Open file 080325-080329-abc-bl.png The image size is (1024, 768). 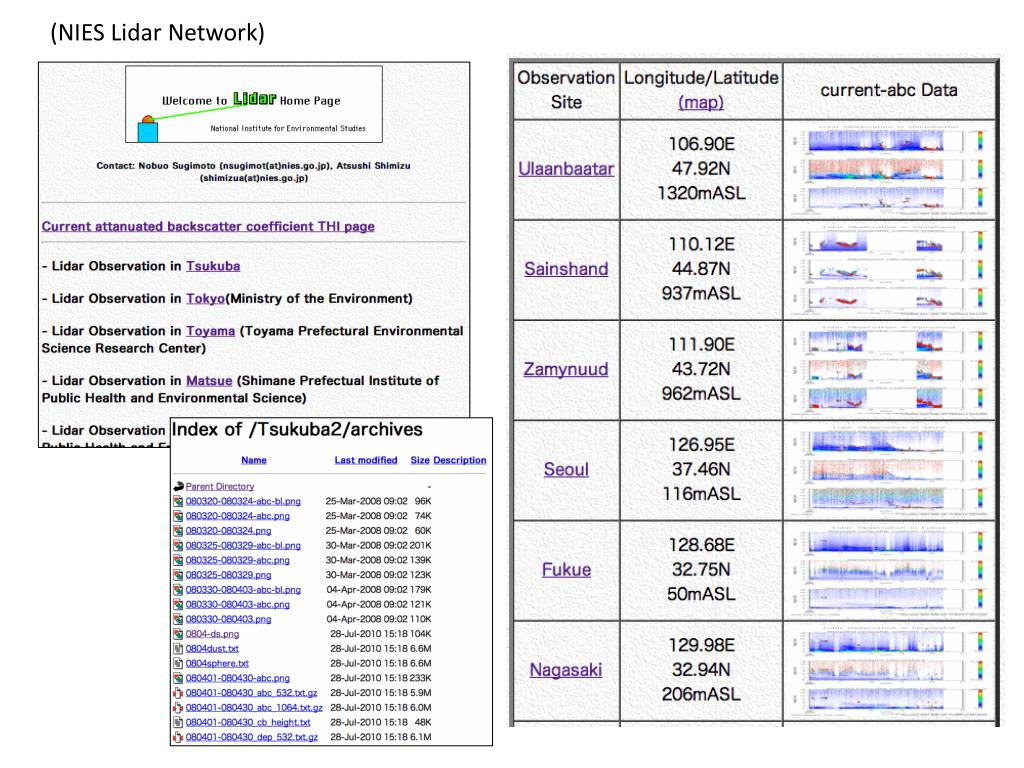[x=243, y=545]
